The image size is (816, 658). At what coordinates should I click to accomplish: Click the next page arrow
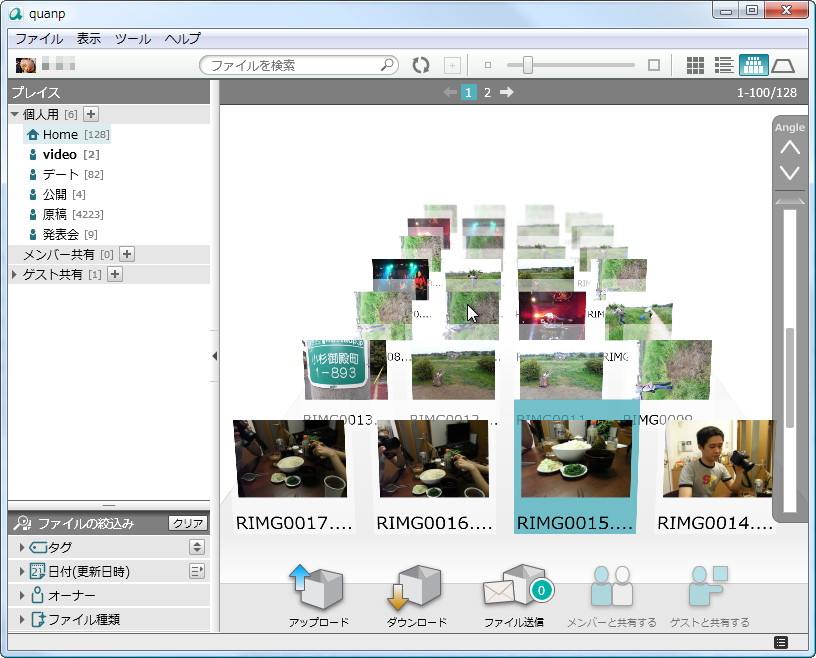click(506, 92)
